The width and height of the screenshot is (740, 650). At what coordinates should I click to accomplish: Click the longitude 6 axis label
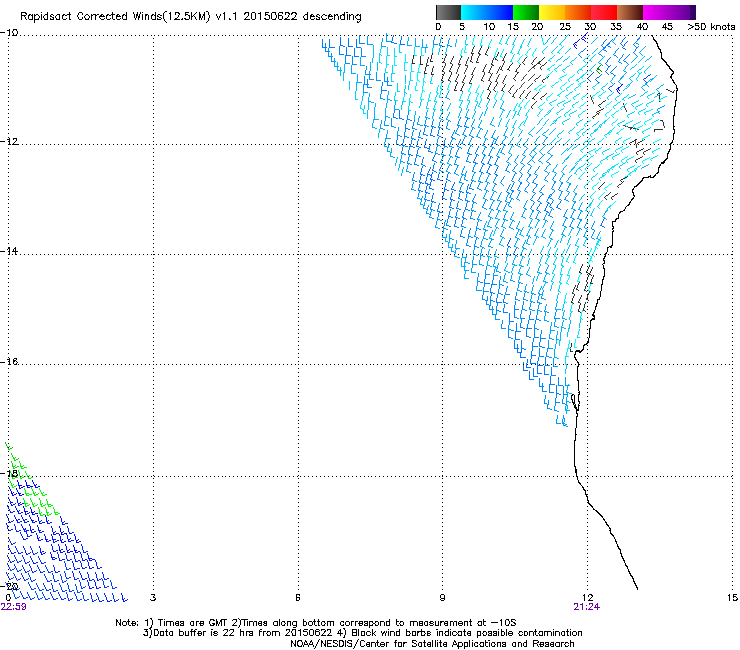tap(298, 598)
